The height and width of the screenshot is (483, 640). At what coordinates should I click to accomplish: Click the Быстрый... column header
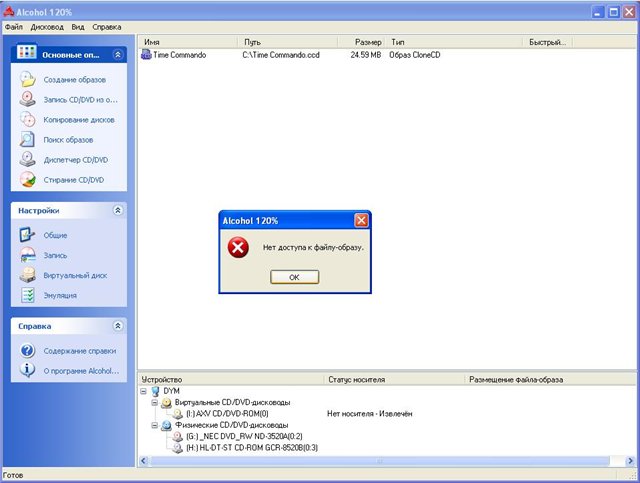[547, 42]
